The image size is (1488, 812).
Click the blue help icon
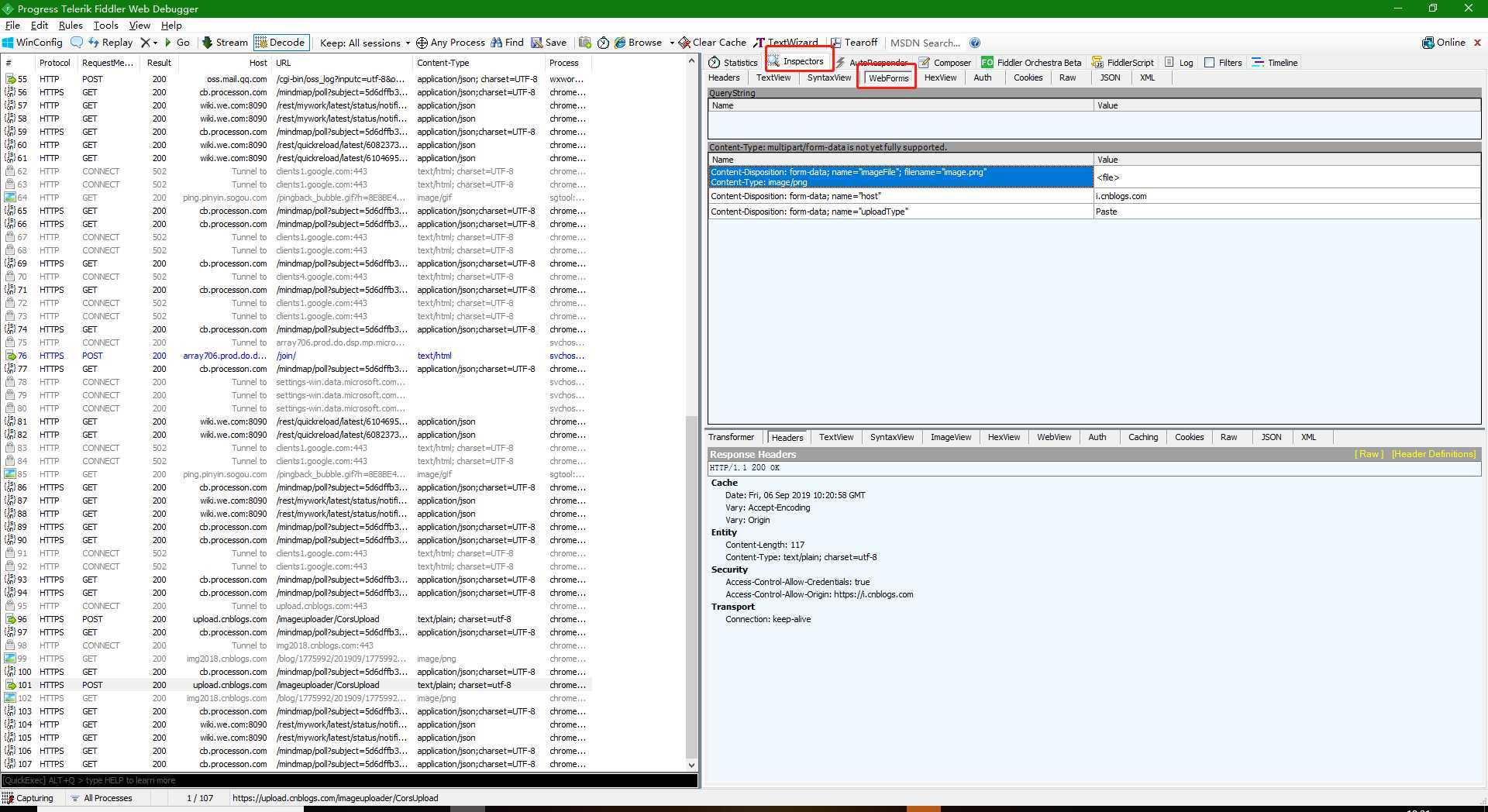click(x=975, y=43)
